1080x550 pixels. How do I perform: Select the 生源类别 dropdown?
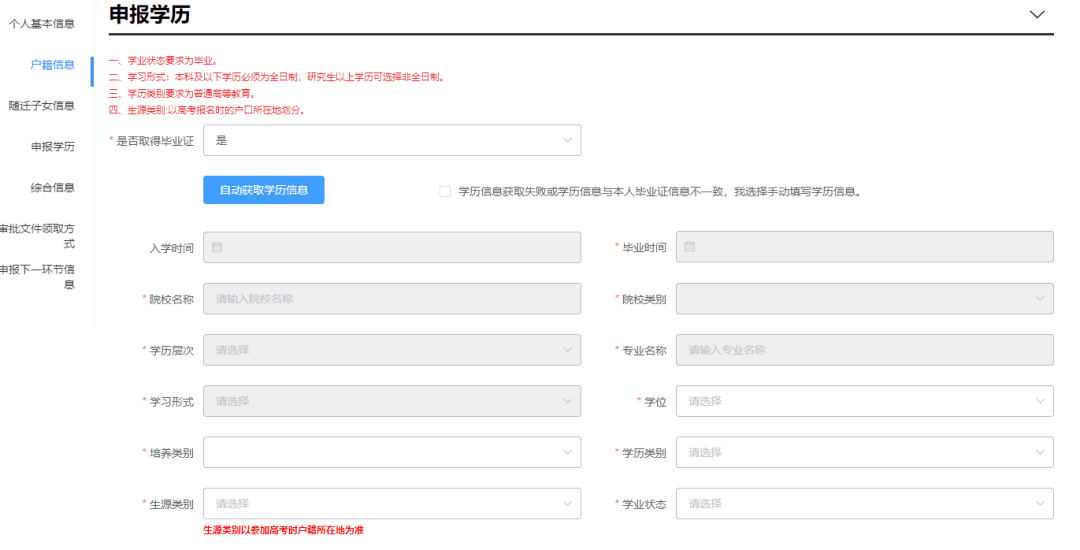pyautogui.click(x=392, y=504)
